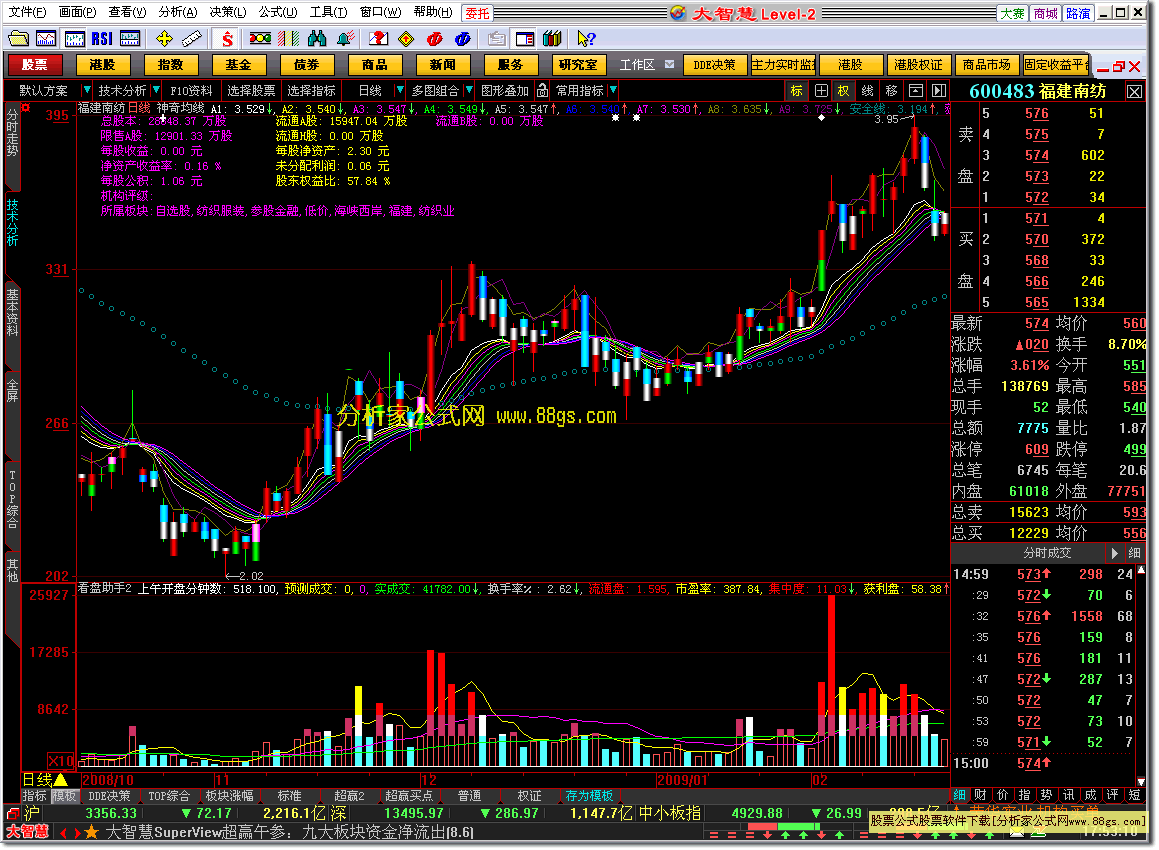
Task: Open the binoculars search icon
Action: (316, 38)
